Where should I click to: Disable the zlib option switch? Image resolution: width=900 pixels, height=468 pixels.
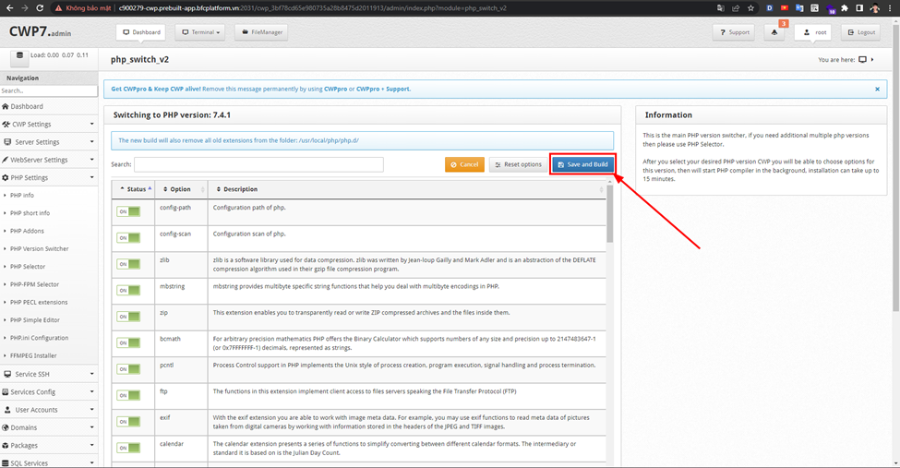tap(129, 264)
